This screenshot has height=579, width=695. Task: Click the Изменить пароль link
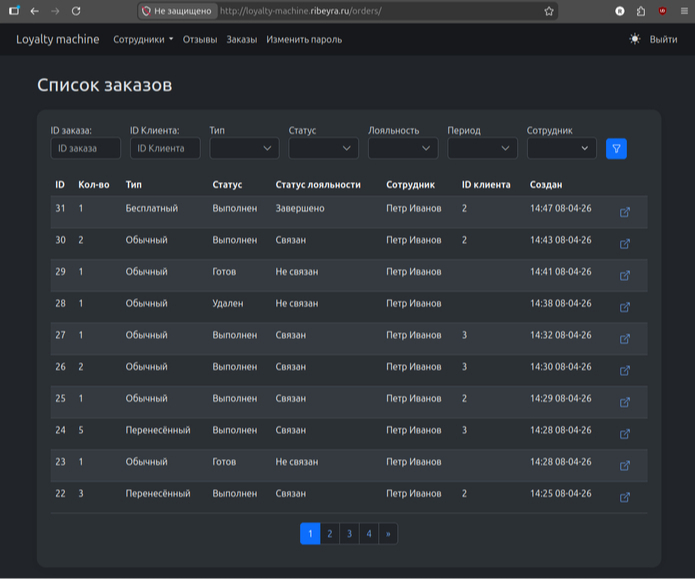pyautogui.click(x=304, y=40)
